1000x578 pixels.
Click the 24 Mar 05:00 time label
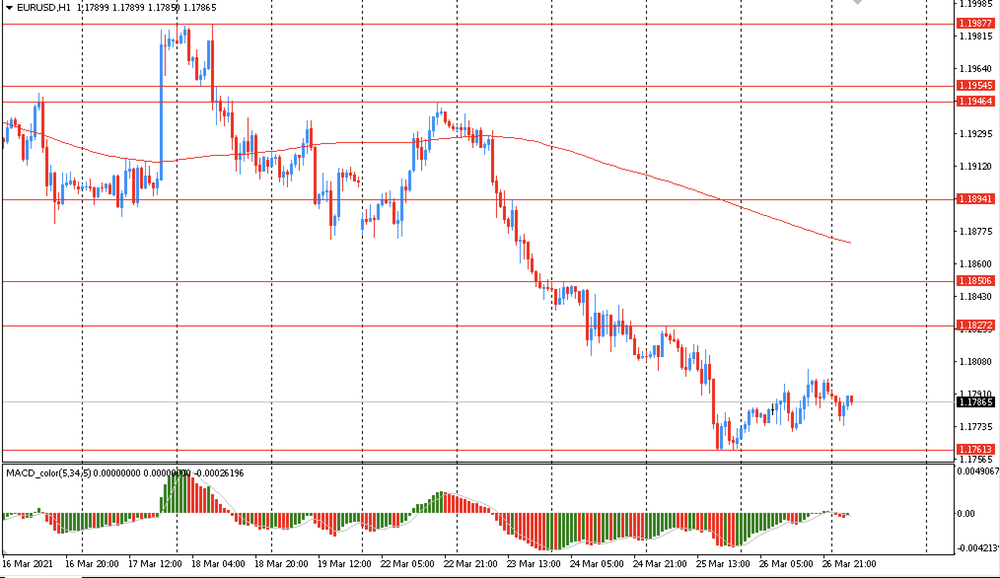point(597,564)
